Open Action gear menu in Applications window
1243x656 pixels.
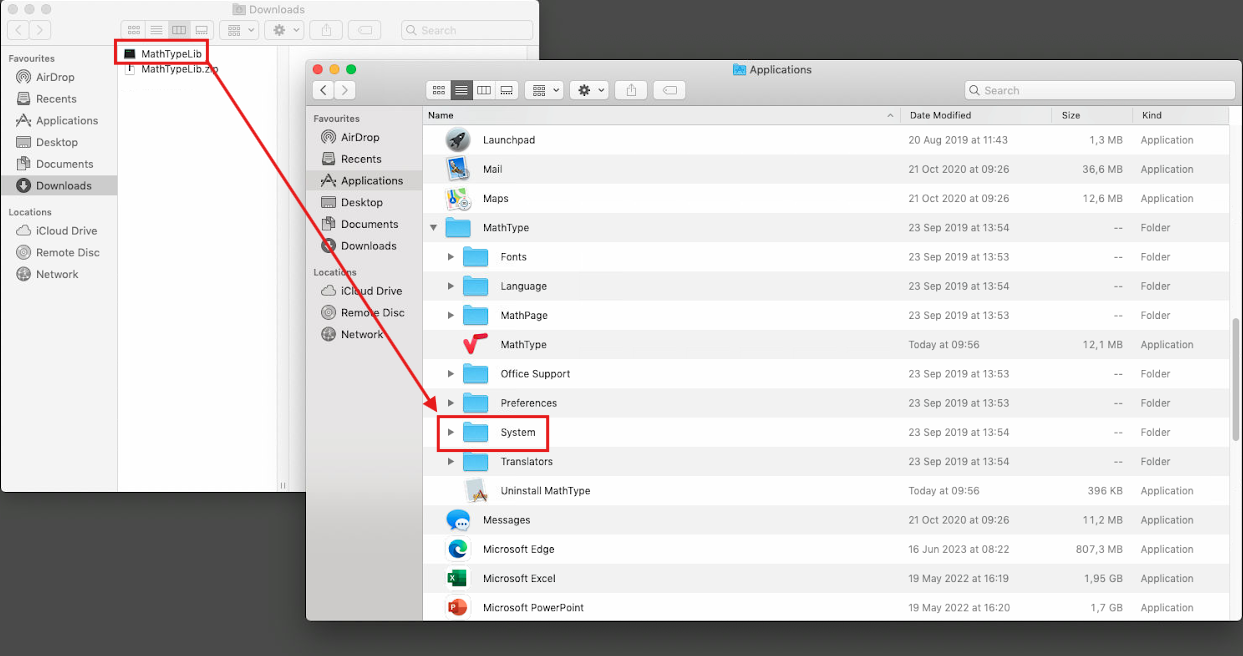[589, 90]
